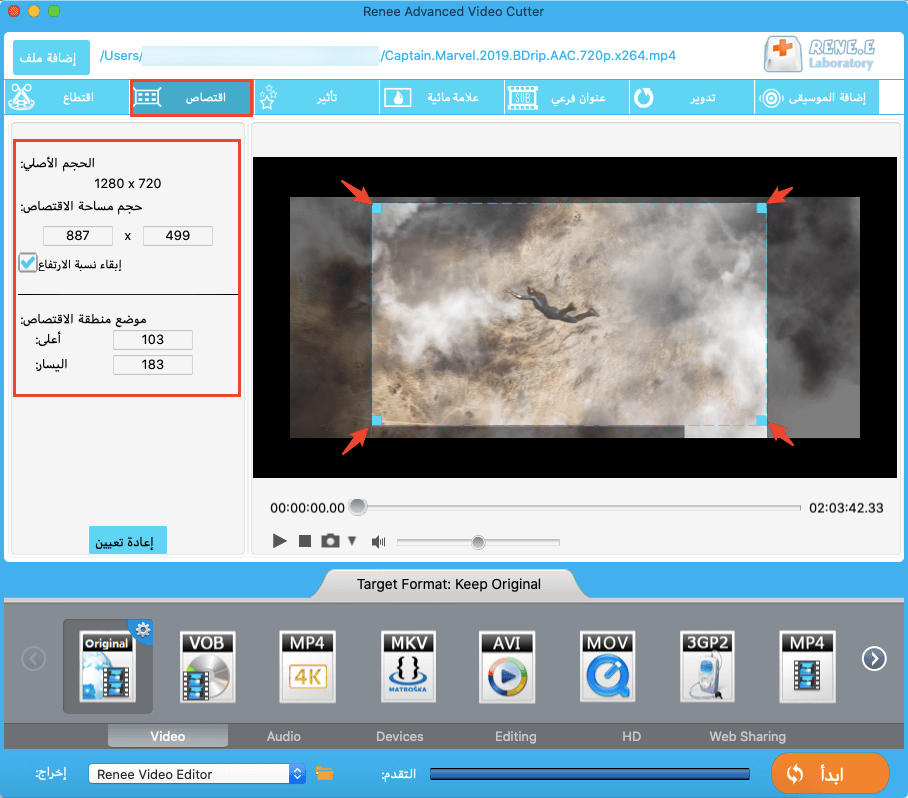This screenshot has width=908, height=798.
Task: Choose the 3GP2 format icon
Action: 707,667
